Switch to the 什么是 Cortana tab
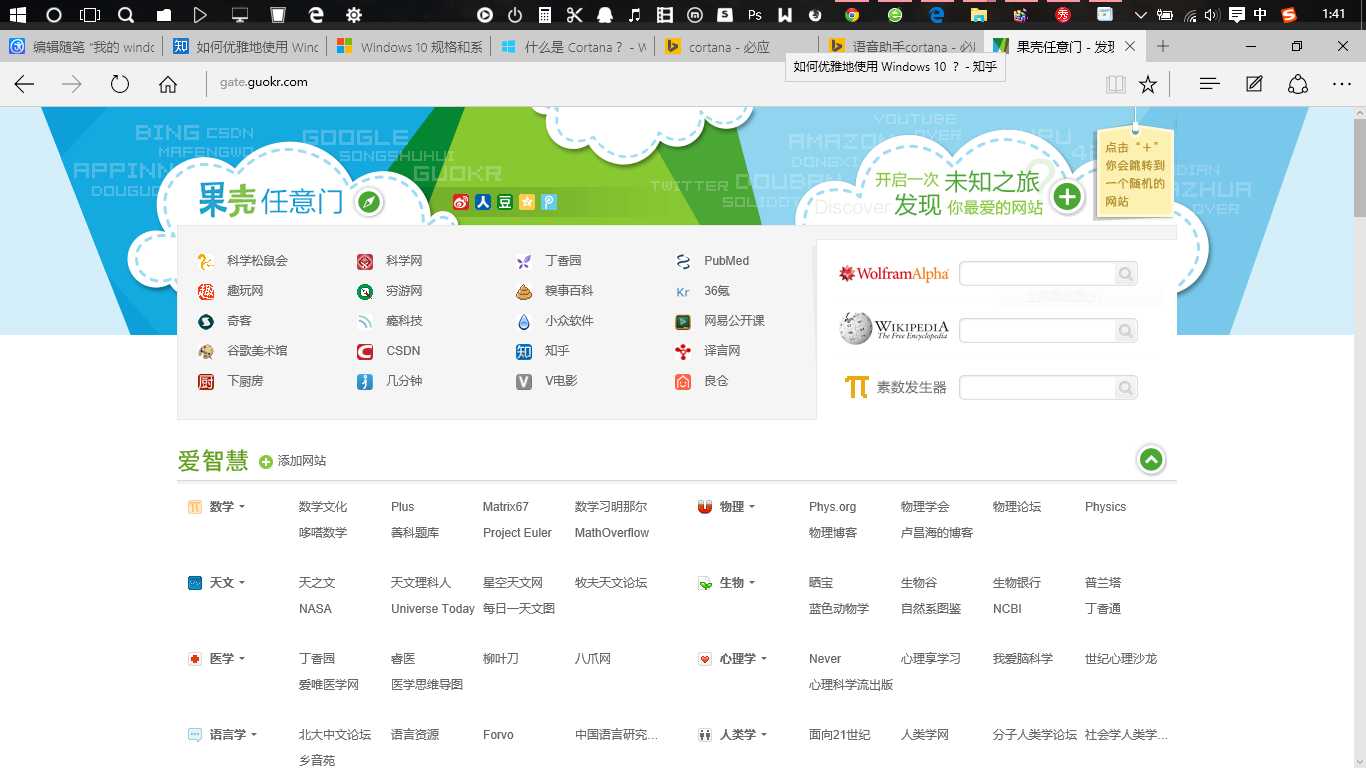The width and height of the screenshot is (1366, 768). 573,47
